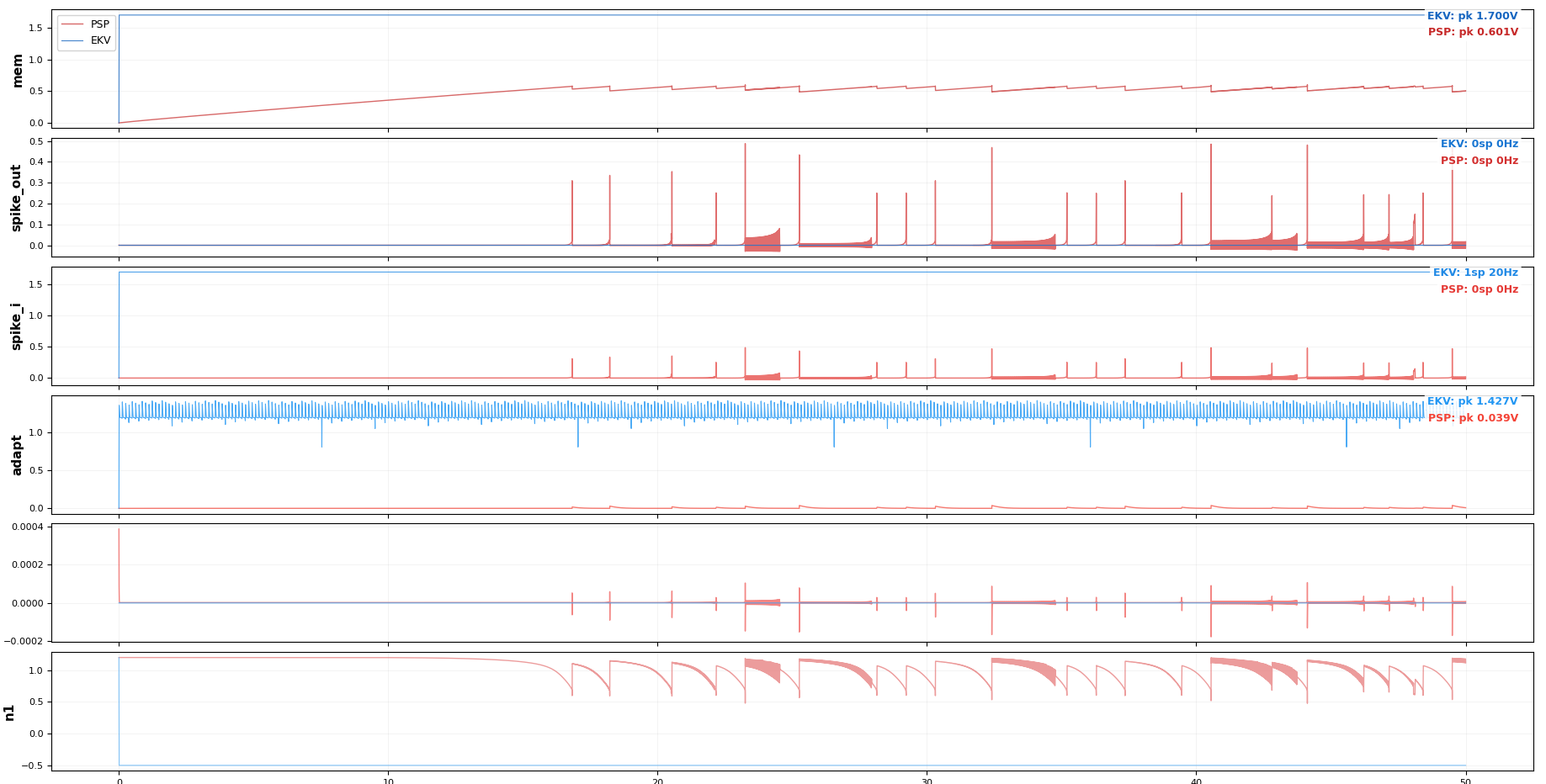
Task: Click the 0.3 tick in spike_out panel
Action: point(36,183)
